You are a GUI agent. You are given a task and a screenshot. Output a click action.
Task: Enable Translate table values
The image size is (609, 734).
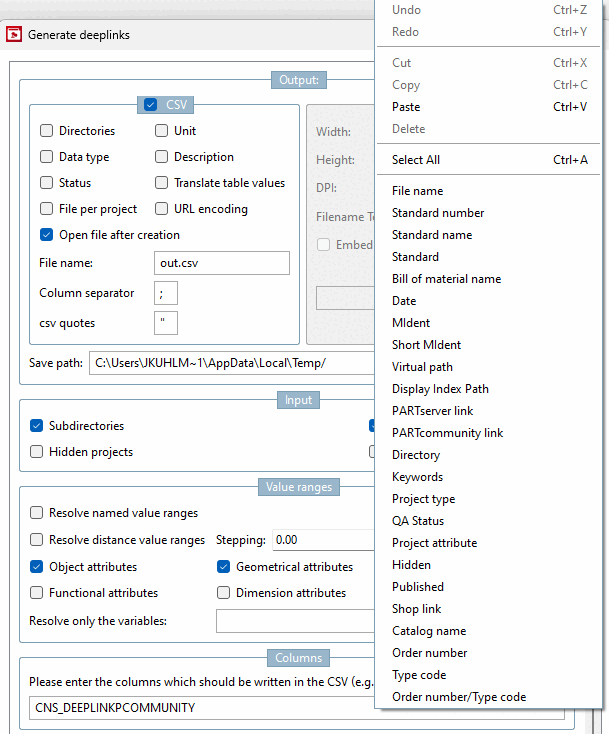(x=161, y=183)
